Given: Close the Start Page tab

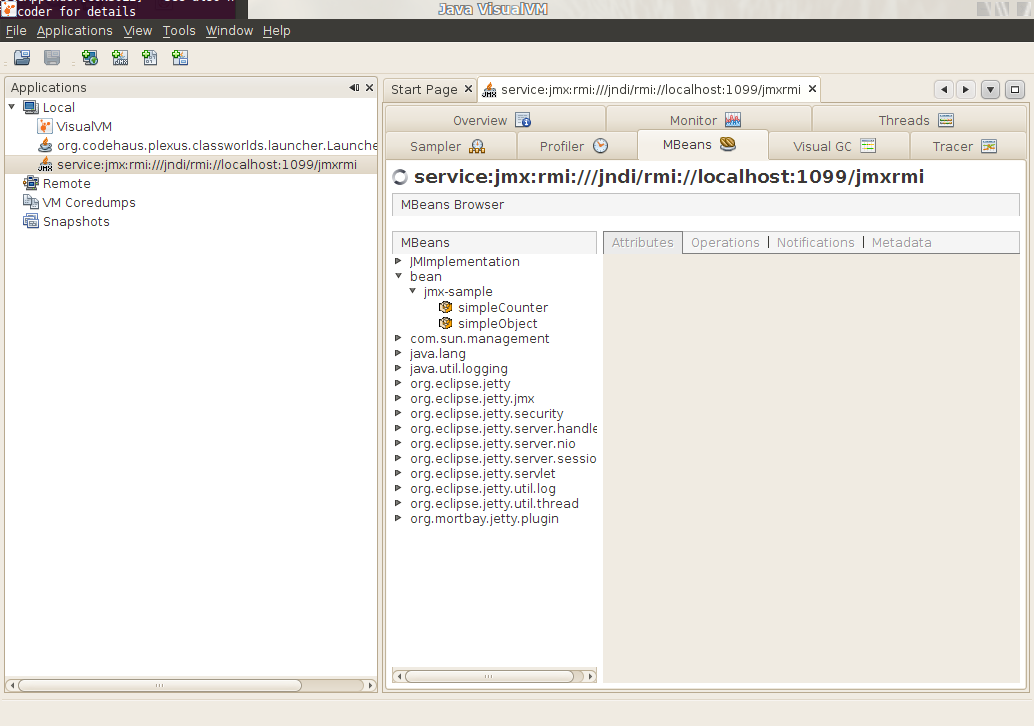Looking at the screenshot, I should point(468,89).
